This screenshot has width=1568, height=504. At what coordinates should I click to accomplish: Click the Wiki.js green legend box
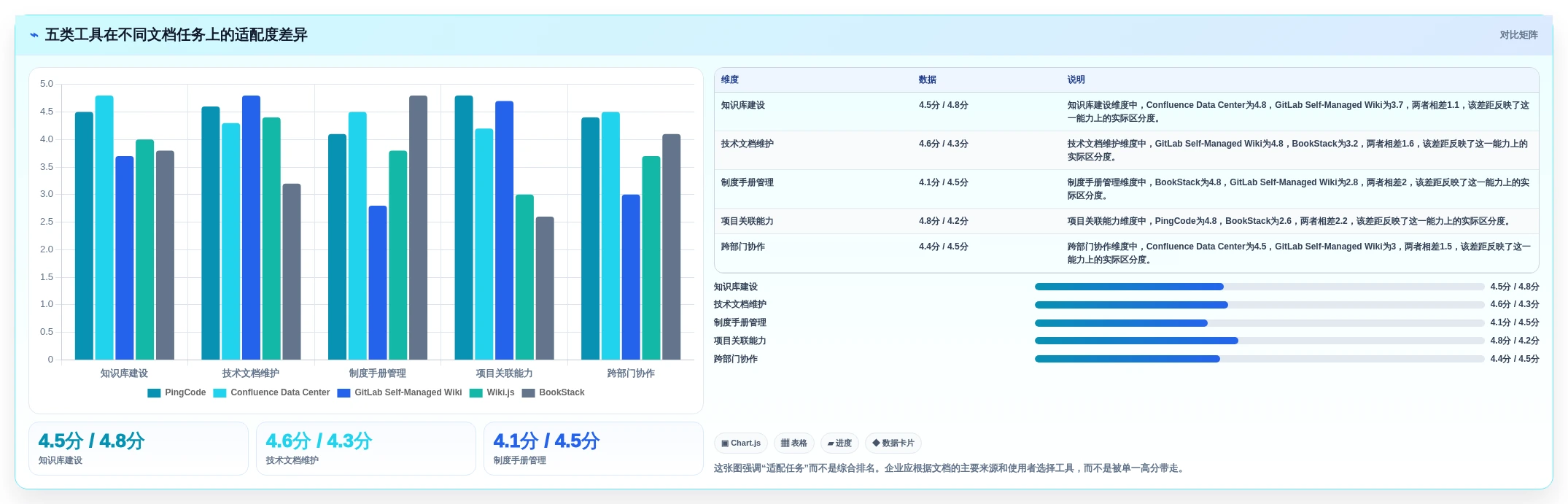[476, 393]
